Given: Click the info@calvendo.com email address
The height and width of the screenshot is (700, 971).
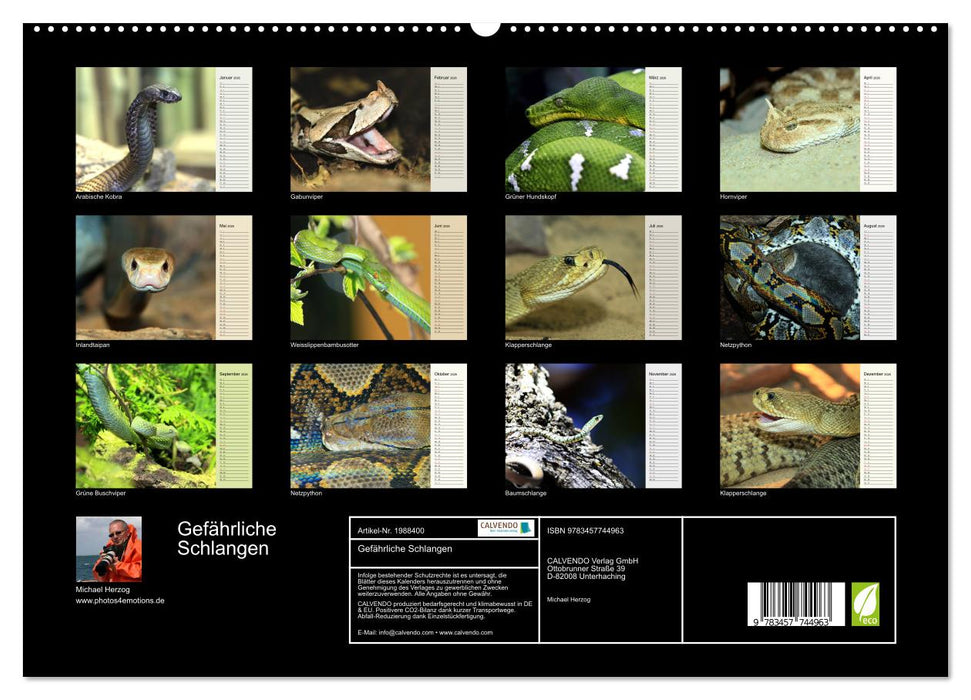Looking at the screenshot, I should (x=405, y=632).
